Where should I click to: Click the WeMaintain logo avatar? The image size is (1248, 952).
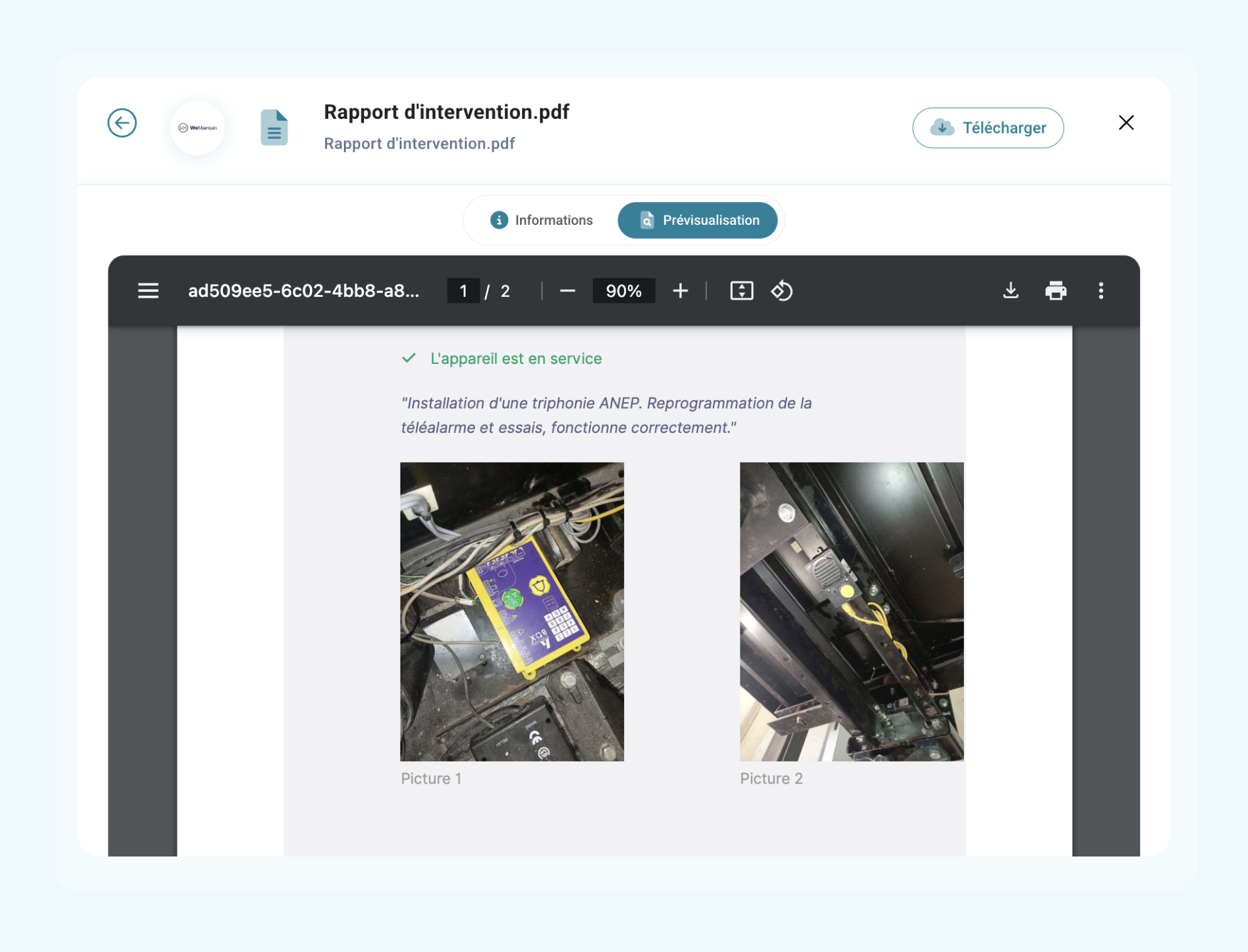click(198, 128)
